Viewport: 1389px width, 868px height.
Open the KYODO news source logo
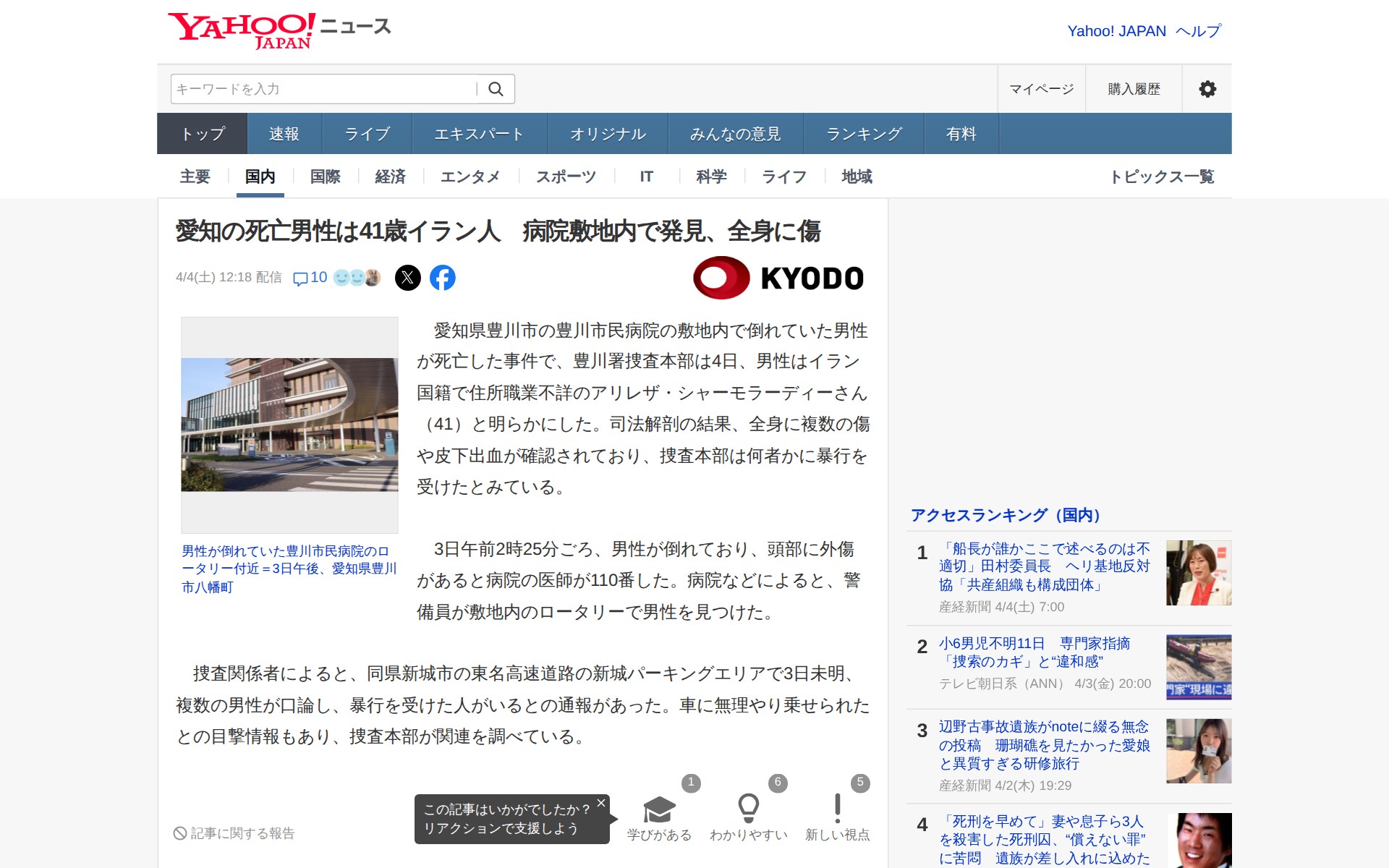coord(778,278)
